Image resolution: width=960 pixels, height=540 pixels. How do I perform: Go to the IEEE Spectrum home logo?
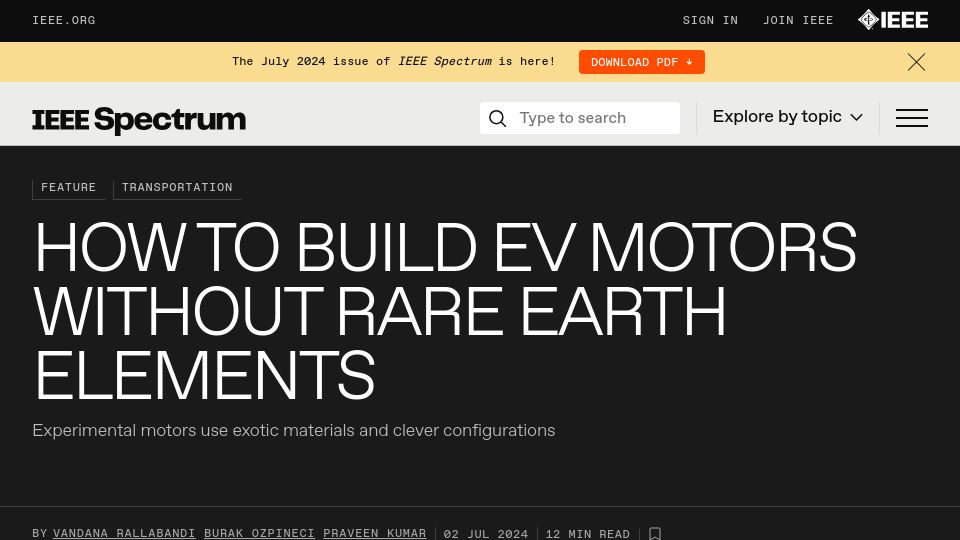(139, 119)
